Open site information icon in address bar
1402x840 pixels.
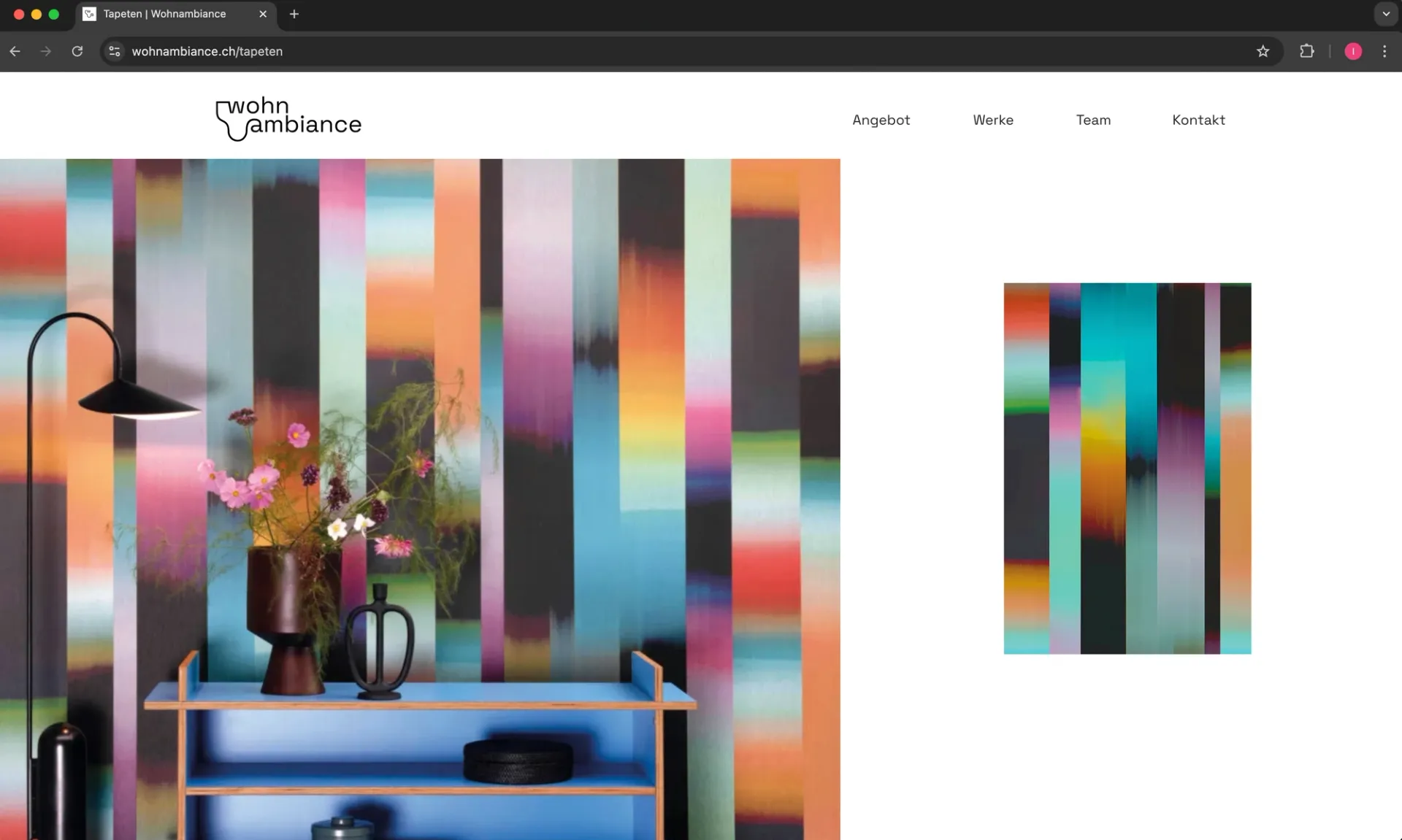click(x=115, y=51)
